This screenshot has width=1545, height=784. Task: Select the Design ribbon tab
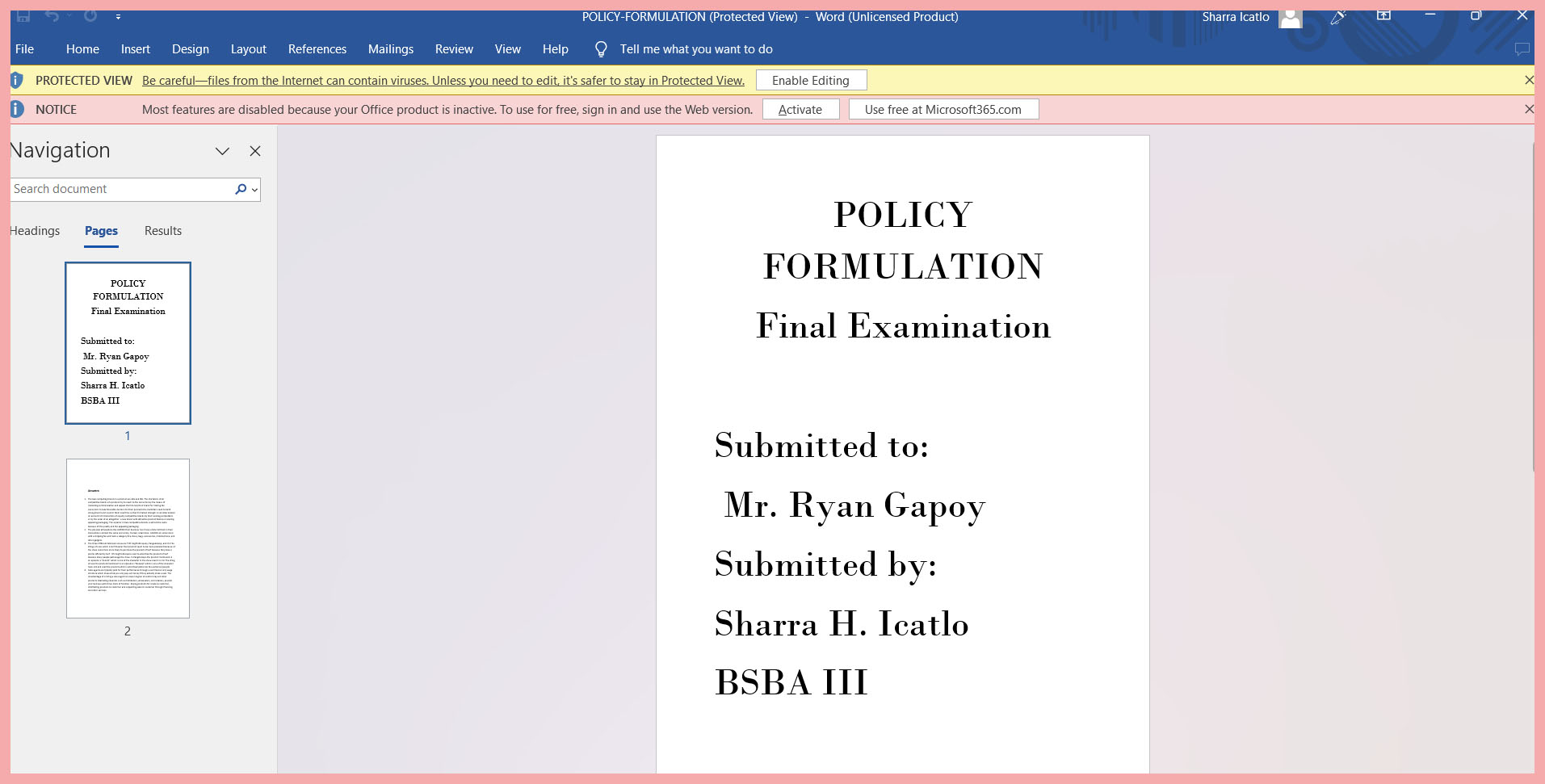tap(191, 49)
